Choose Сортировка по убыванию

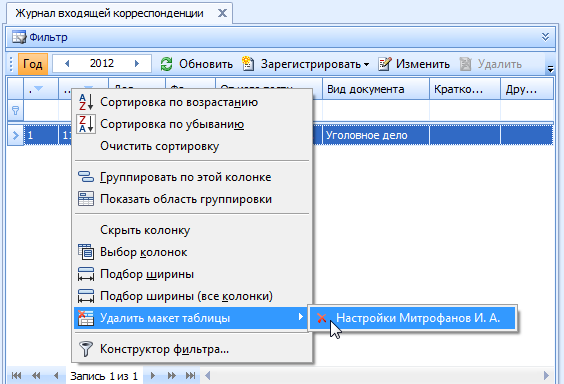[192, 124]
